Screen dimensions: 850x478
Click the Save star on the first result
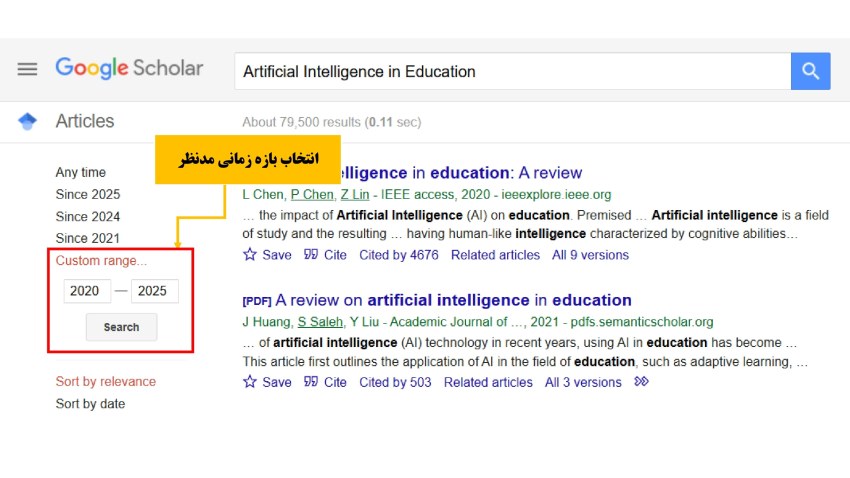[x=249, y=254]
